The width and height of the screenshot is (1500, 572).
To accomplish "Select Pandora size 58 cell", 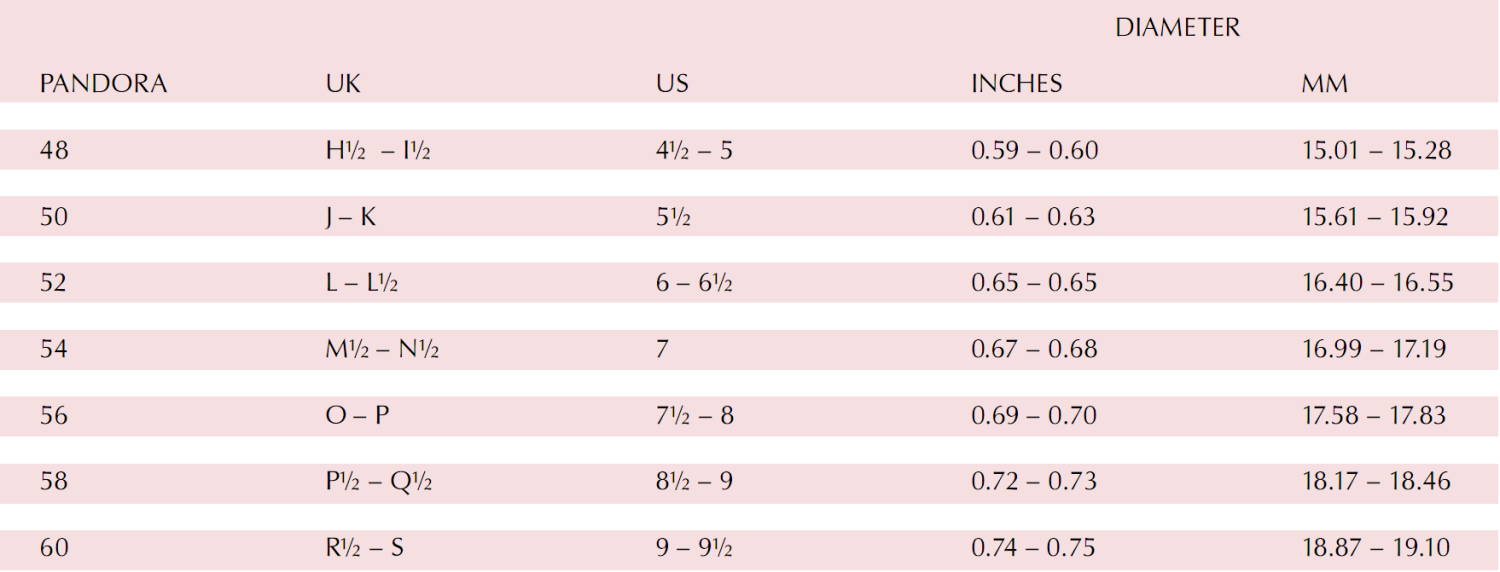I will click(x=54, y=481).
